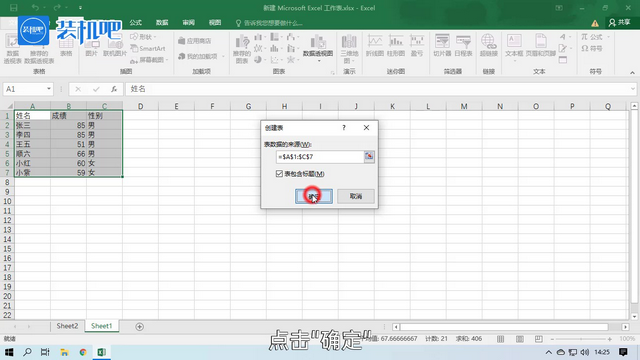Switch to Page Break Preview in the status bar
Image resolution: width=640 pixels, height=360 pixels.
click(539, 339)
